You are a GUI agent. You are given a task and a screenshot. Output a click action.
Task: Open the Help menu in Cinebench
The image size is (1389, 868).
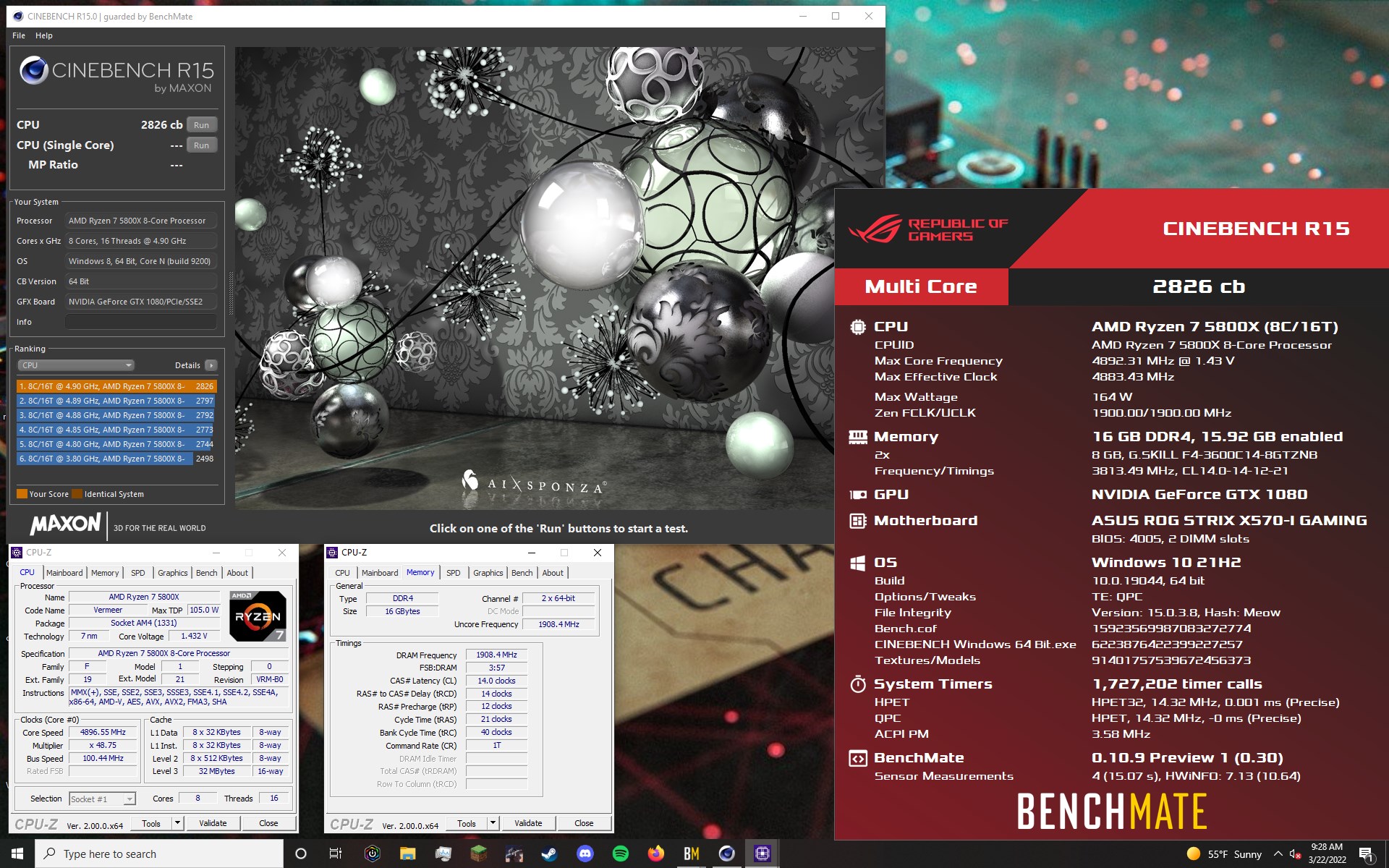pyautogui.click(x=44, y=35)
